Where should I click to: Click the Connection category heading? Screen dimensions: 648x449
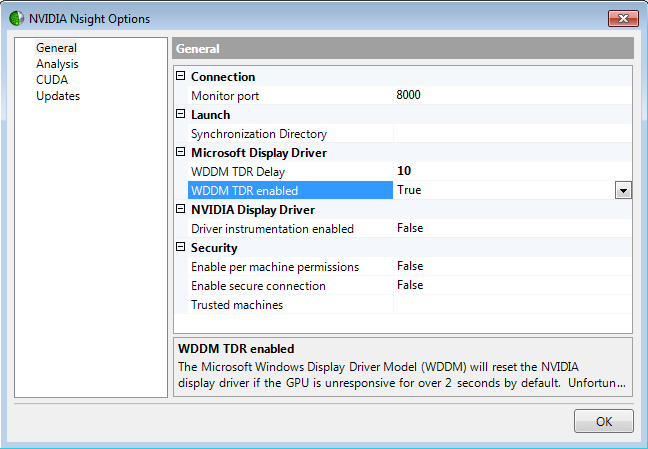[x=223, y=77]
